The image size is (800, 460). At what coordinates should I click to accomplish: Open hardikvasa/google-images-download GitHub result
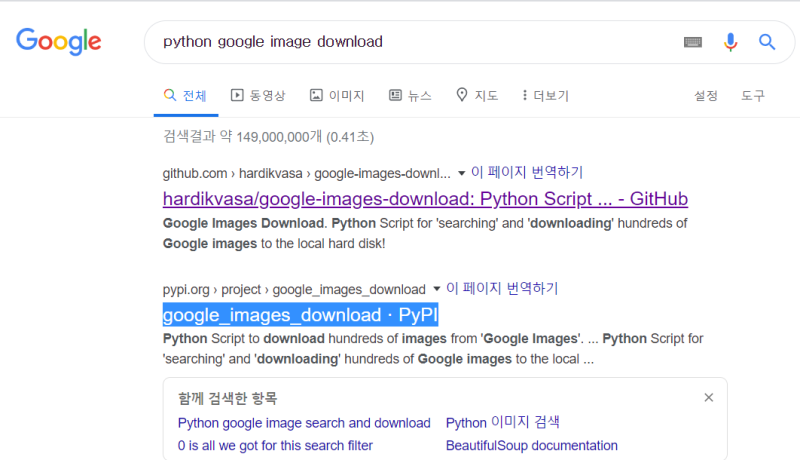426,199
